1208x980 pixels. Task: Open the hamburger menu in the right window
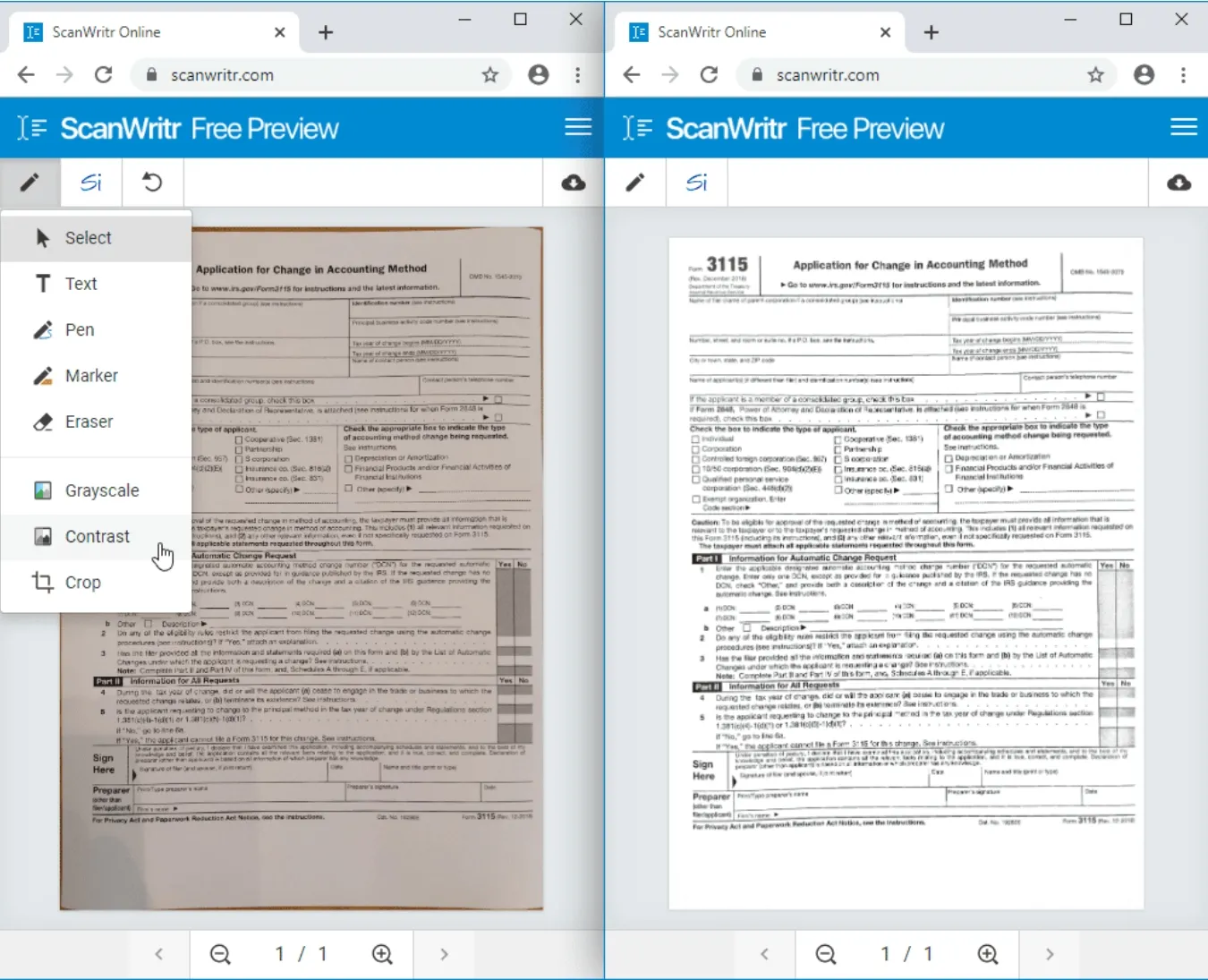coord(1183,127)
